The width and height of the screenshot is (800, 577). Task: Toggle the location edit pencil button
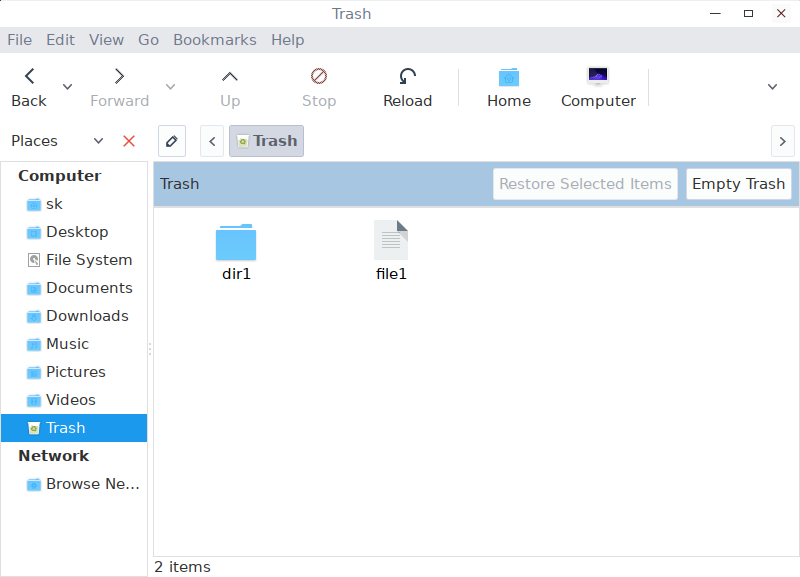[x=172, y=141]
